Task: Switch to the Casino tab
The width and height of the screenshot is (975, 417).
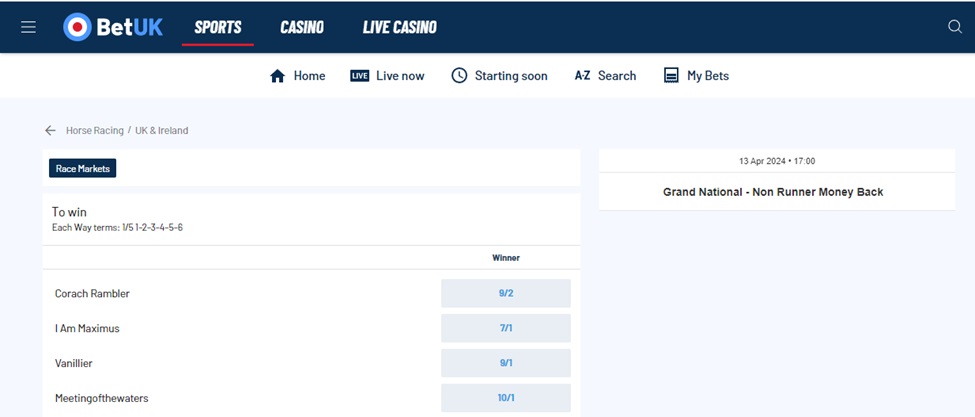Action: coord(301,27)
